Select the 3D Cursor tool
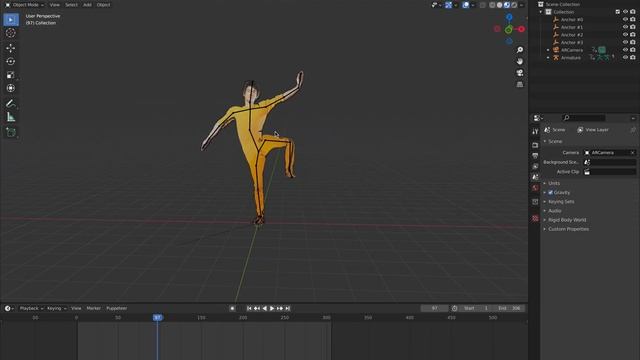The height and width of the screenshot is (360, 640). 11,33
